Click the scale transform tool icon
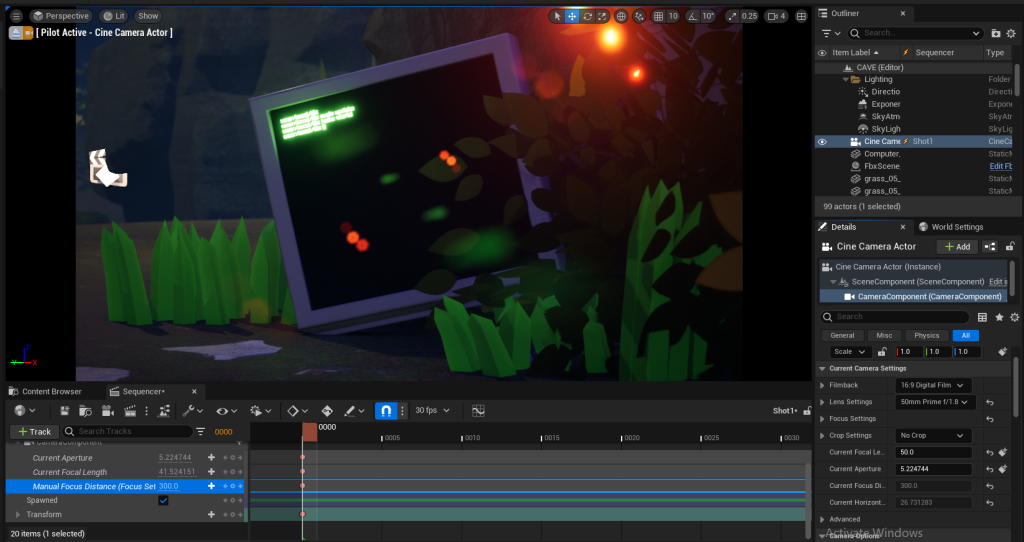Viewport: 1024px width, 542px height. click(602, 16)
